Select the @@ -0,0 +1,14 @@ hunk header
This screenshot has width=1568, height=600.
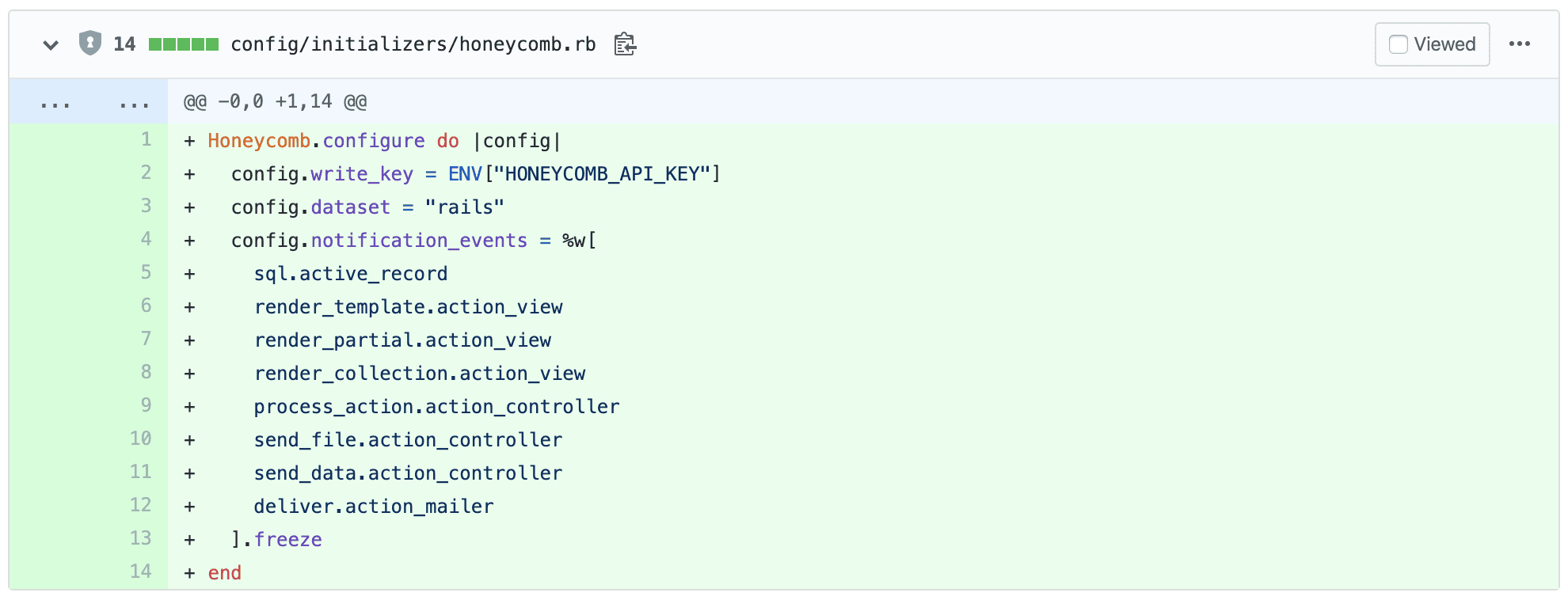(x=275, y=102)
